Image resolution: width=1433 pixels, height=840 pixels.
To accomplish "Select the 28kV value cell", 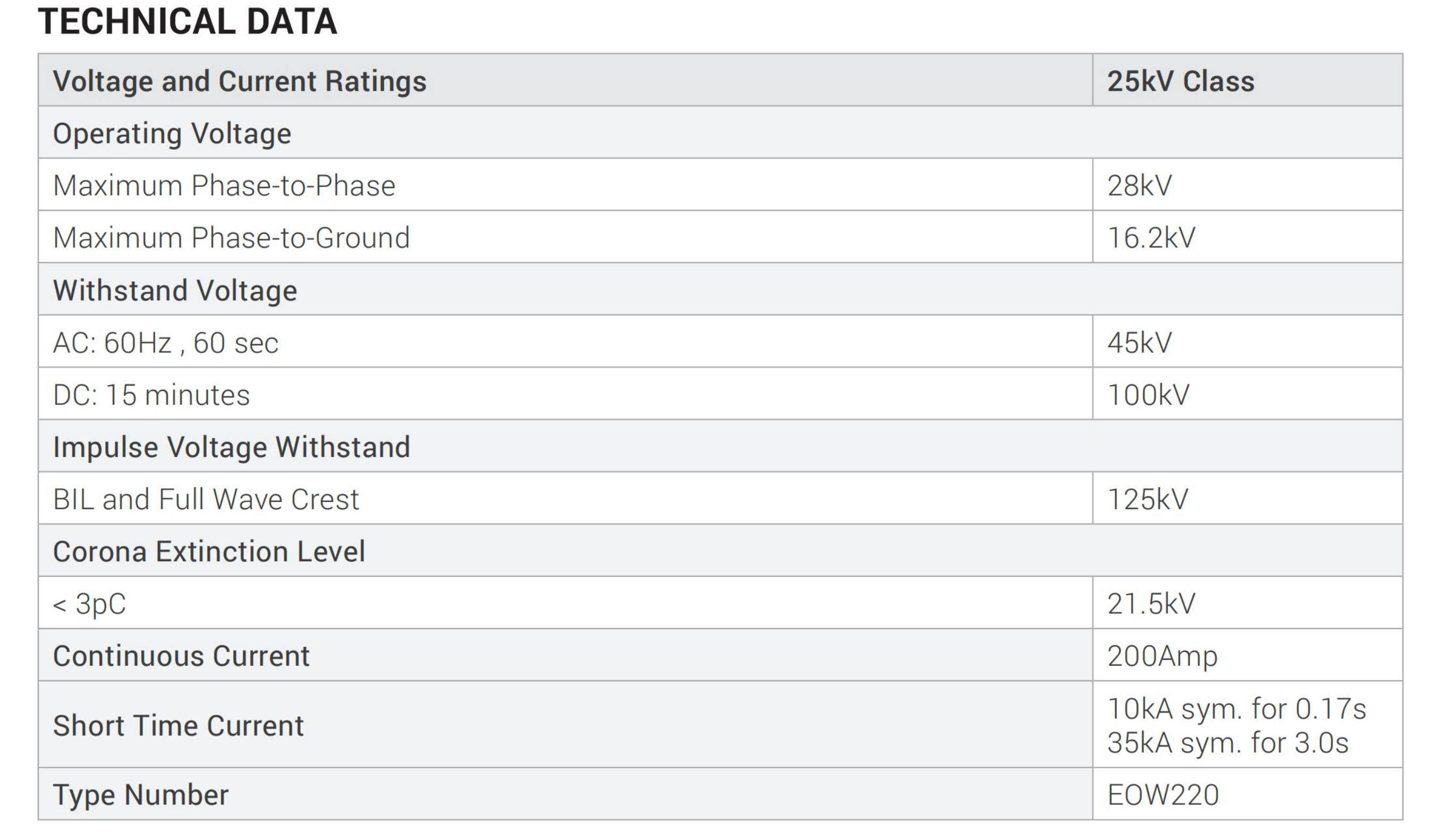I will click(x=1140, y=185).
